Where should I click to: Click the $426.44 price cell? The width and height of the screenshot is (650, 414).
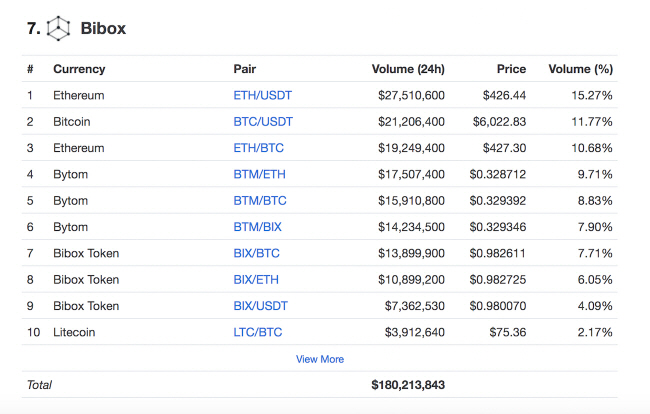[504, 95]
